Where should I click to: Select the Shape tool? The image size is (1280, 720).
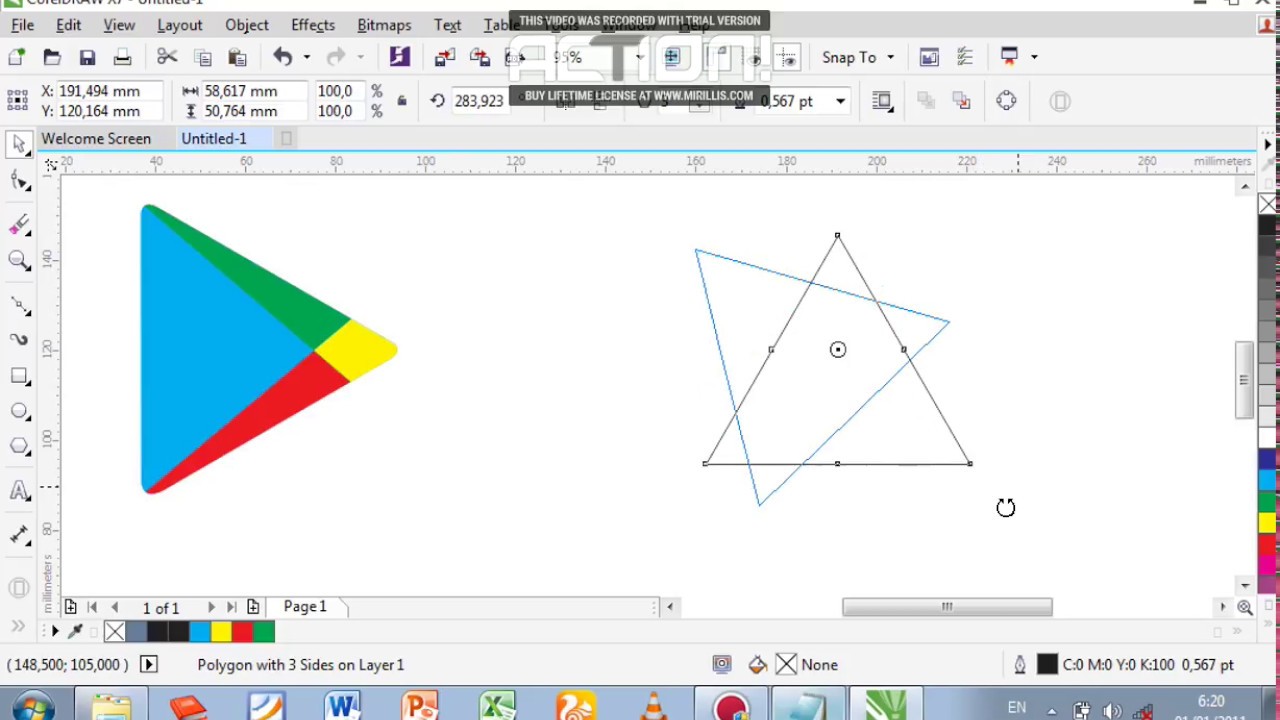click(x=19, y=182)
